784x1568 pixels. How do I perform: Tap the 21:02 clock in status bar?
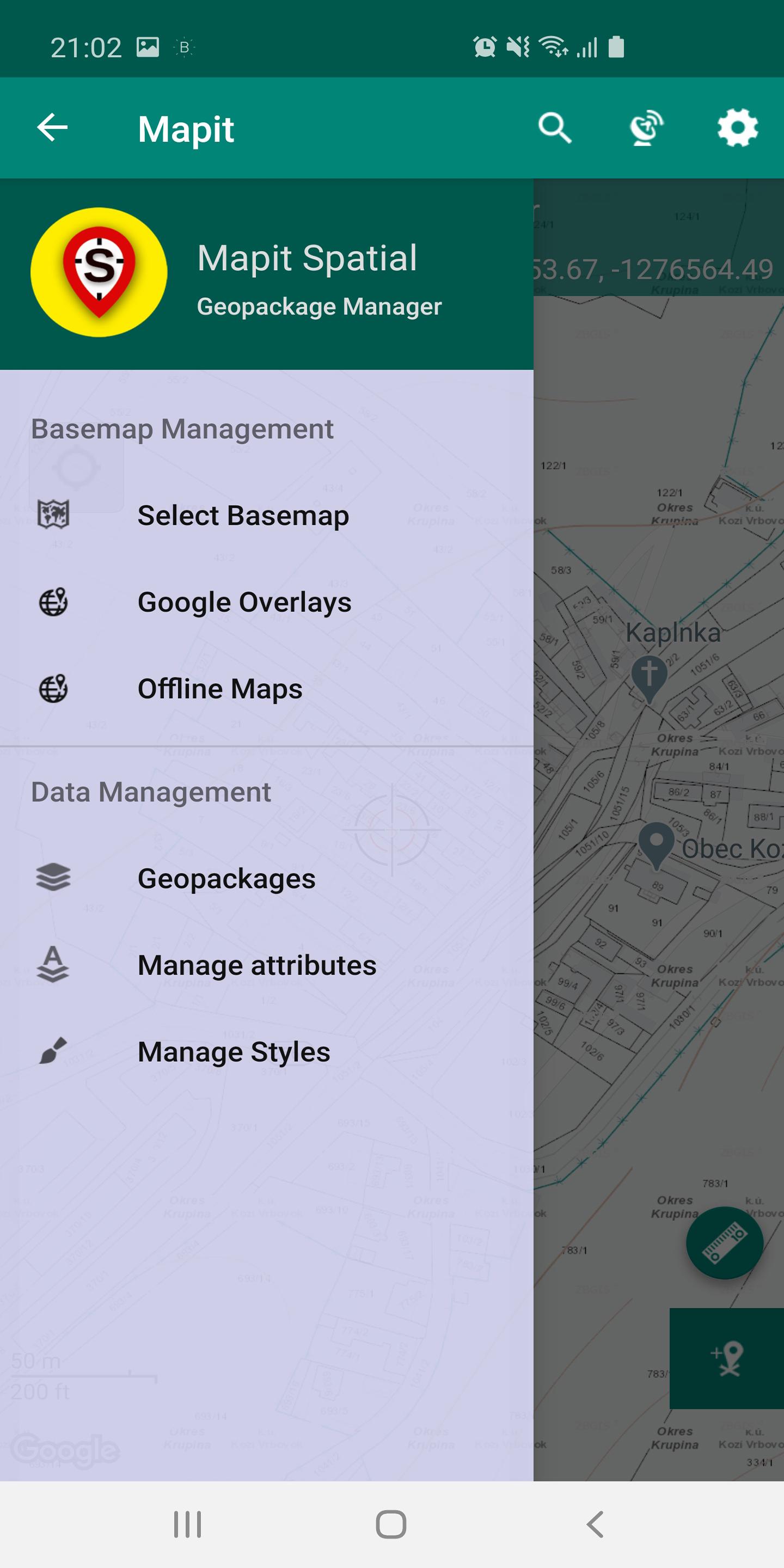click(86, 47)
